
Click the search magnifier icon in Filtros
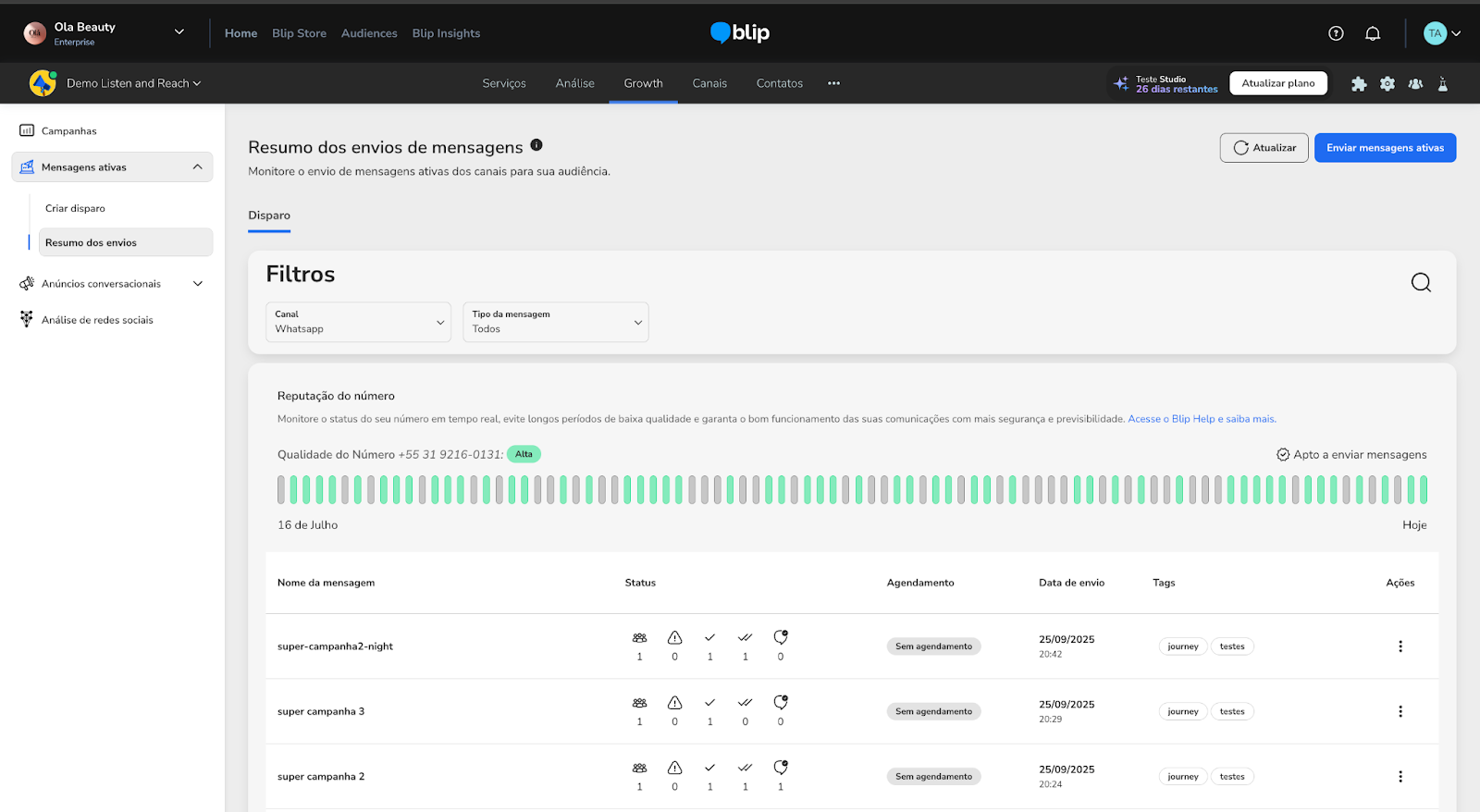(x=1421, y=282)
